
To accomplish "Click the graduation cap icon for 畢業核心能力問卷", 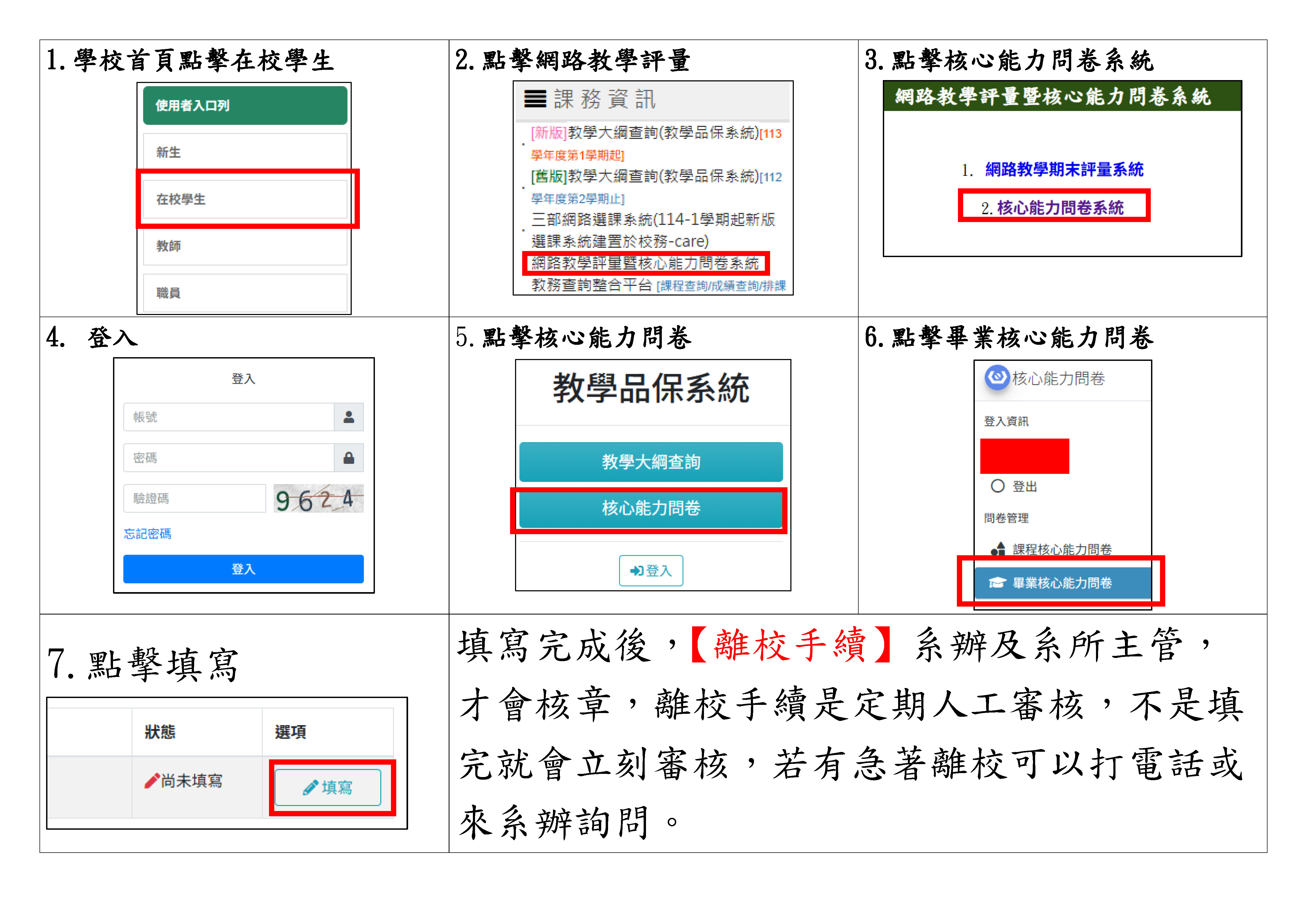I will [997, 583].
